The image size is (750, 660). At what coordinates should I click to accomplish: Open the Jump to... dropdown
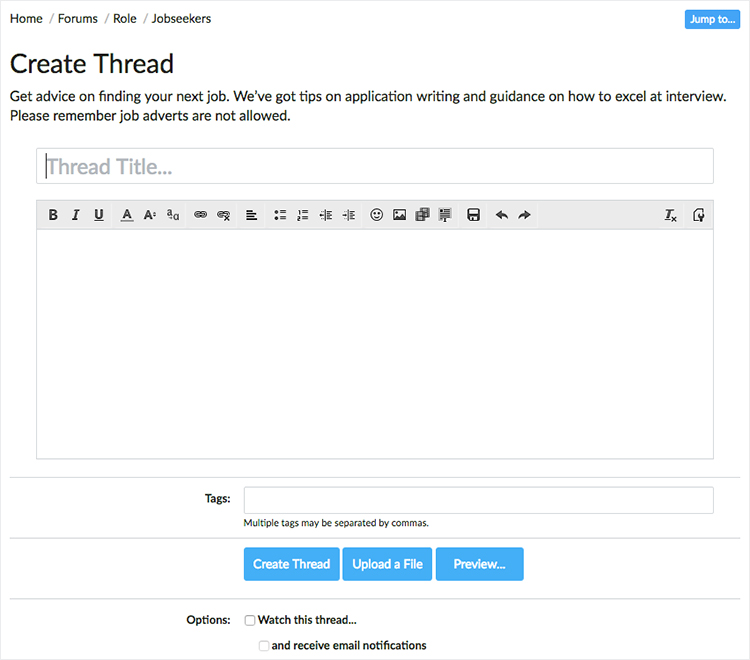click(712, 19)
